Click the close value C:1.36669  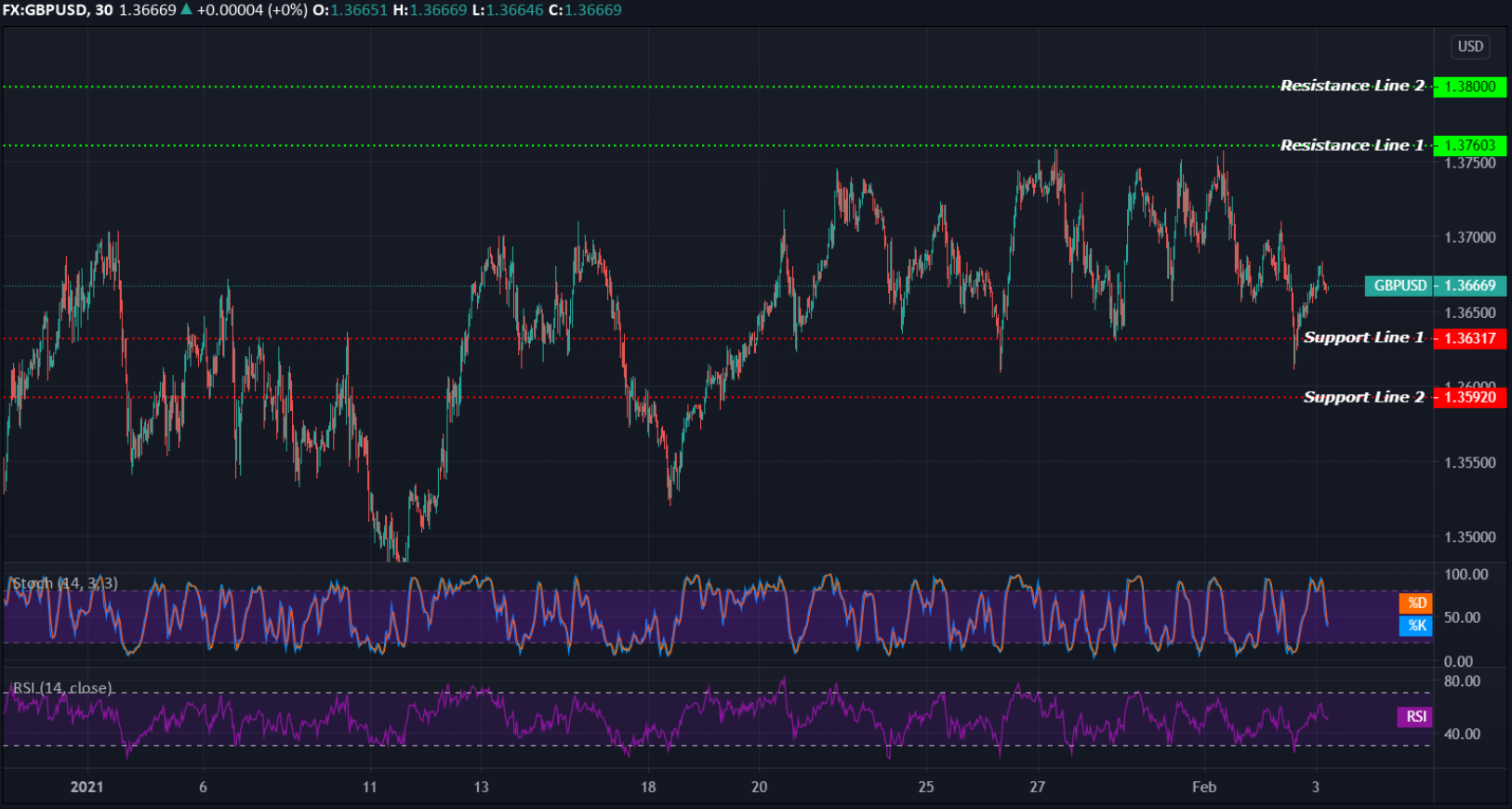click(x=585, y=10)
